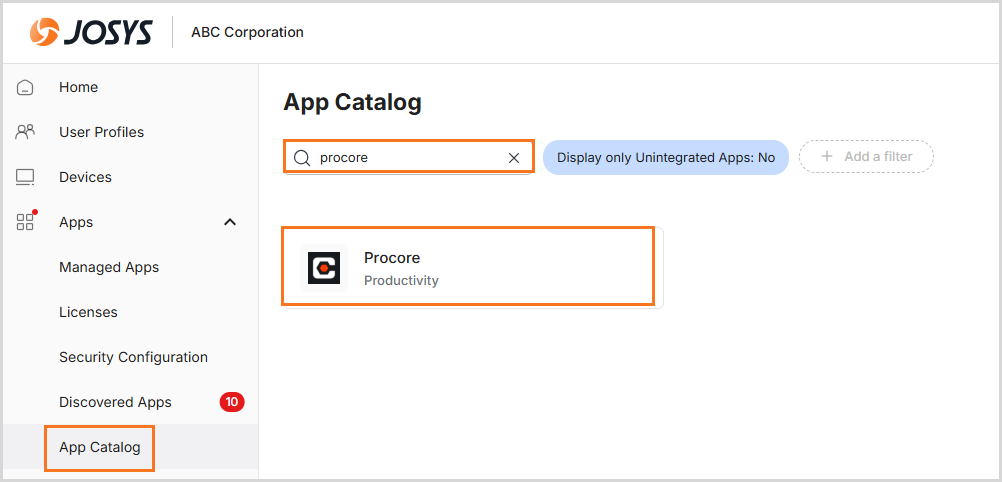Clear the search with the X icon
Viewport: 1002px width, 482px height.
point(514,157)
